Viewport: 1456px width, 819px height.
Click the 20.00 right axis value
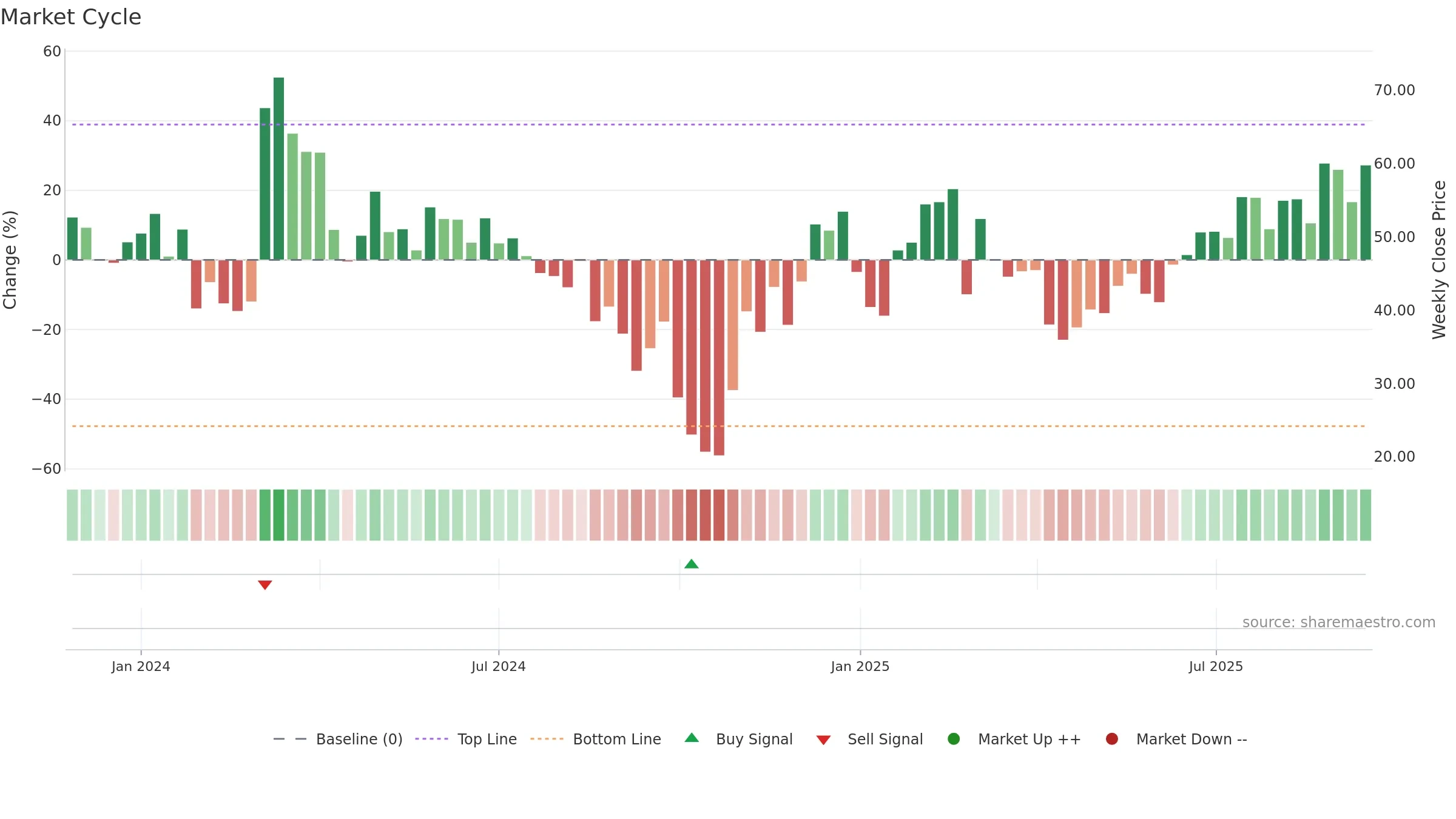tap(1394, 457)
